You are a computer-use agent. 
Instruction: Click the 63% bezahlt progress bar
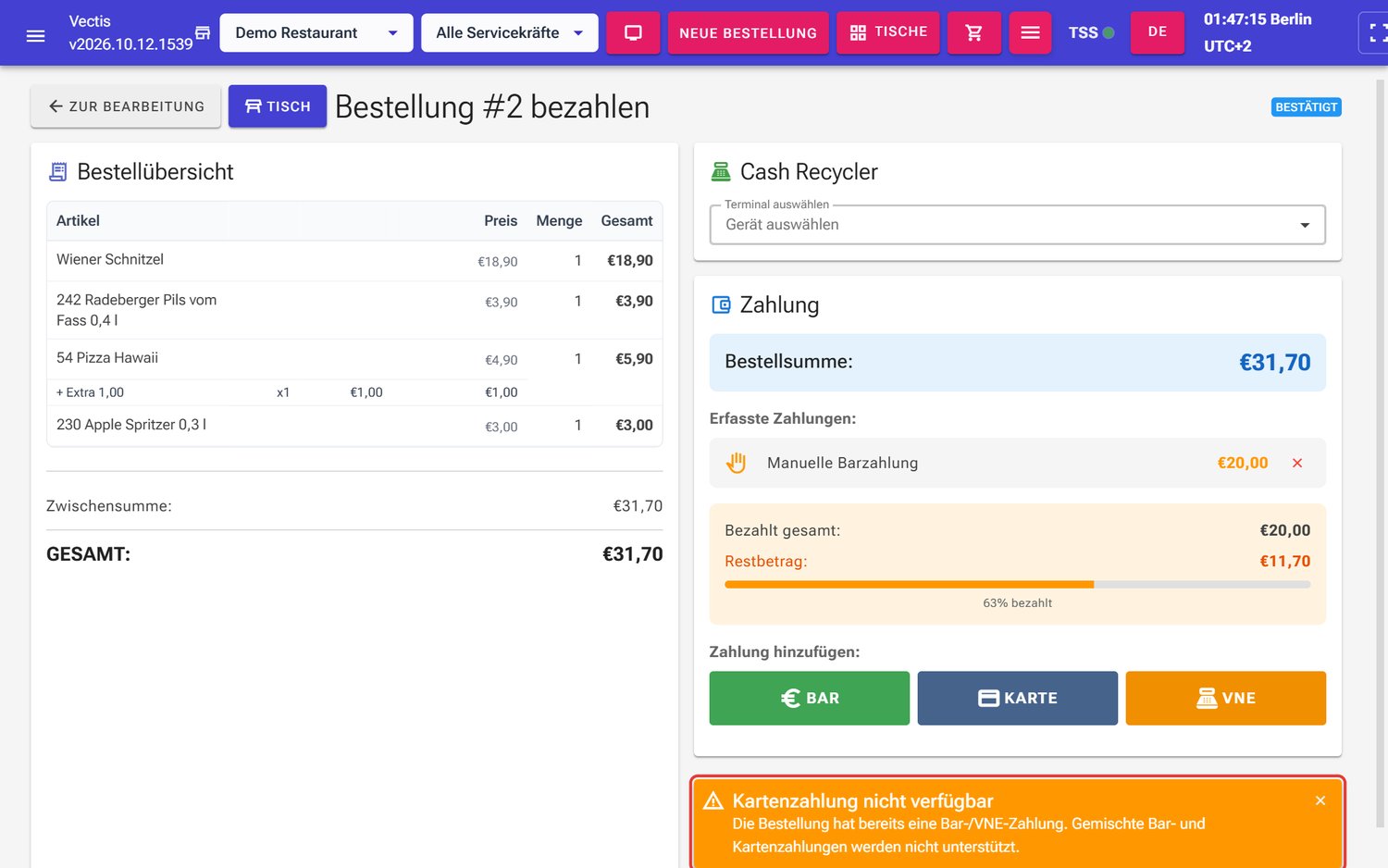click(x=1018, y=585)
